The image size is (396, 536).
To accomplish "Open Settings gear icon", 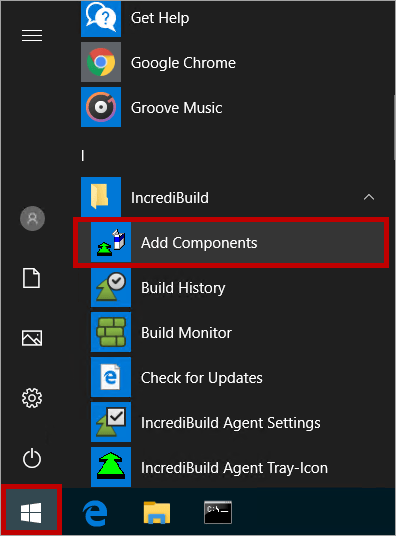I will pos(32,398).
